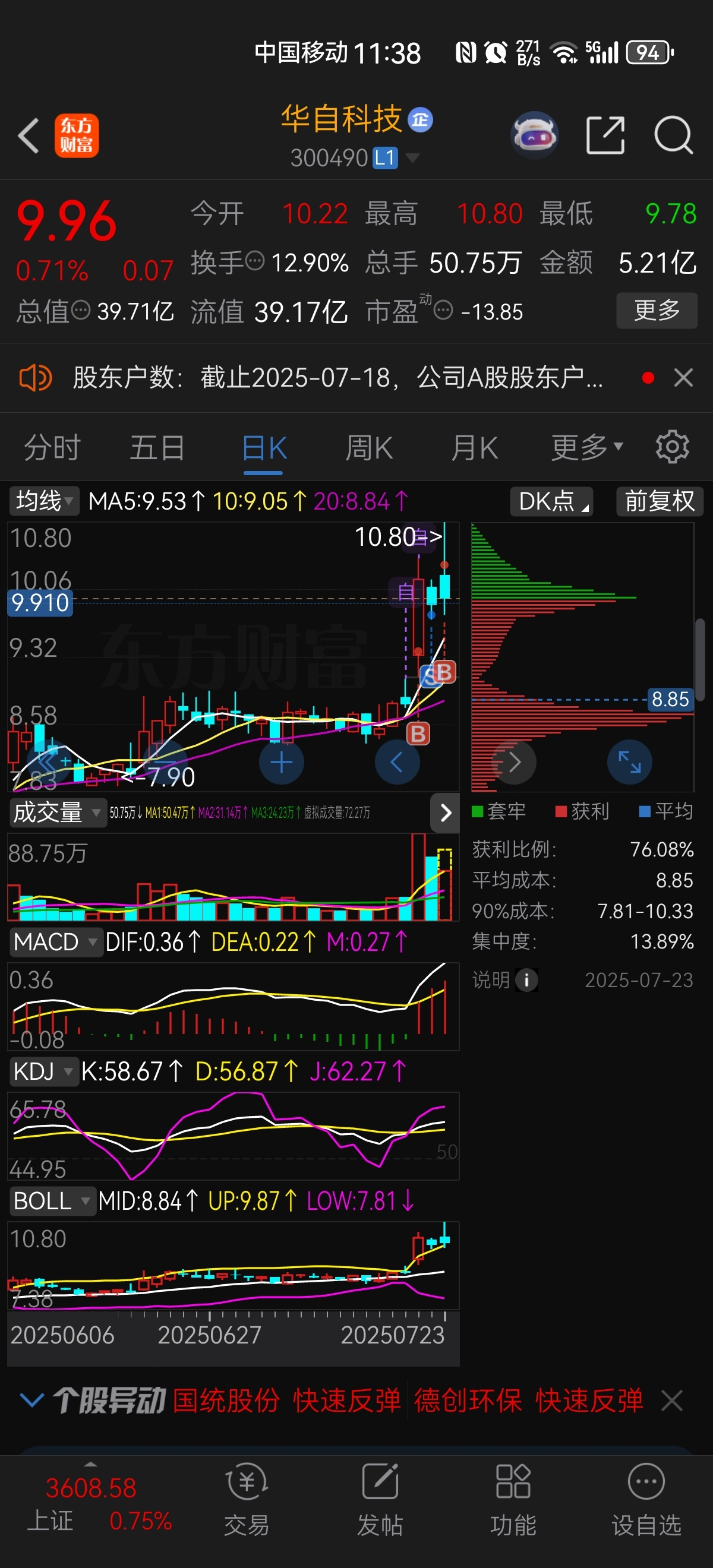Switch to the 五日 tab
The height and width of the screenshot is (1568, 713).
coord(157,448)
